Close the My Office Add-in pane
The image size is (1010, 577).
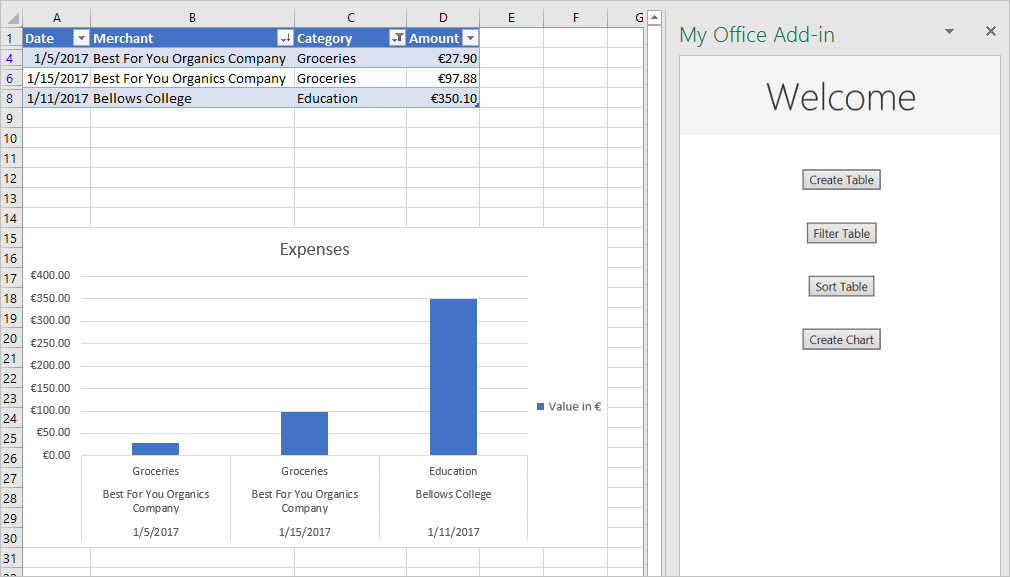[990, 31]
